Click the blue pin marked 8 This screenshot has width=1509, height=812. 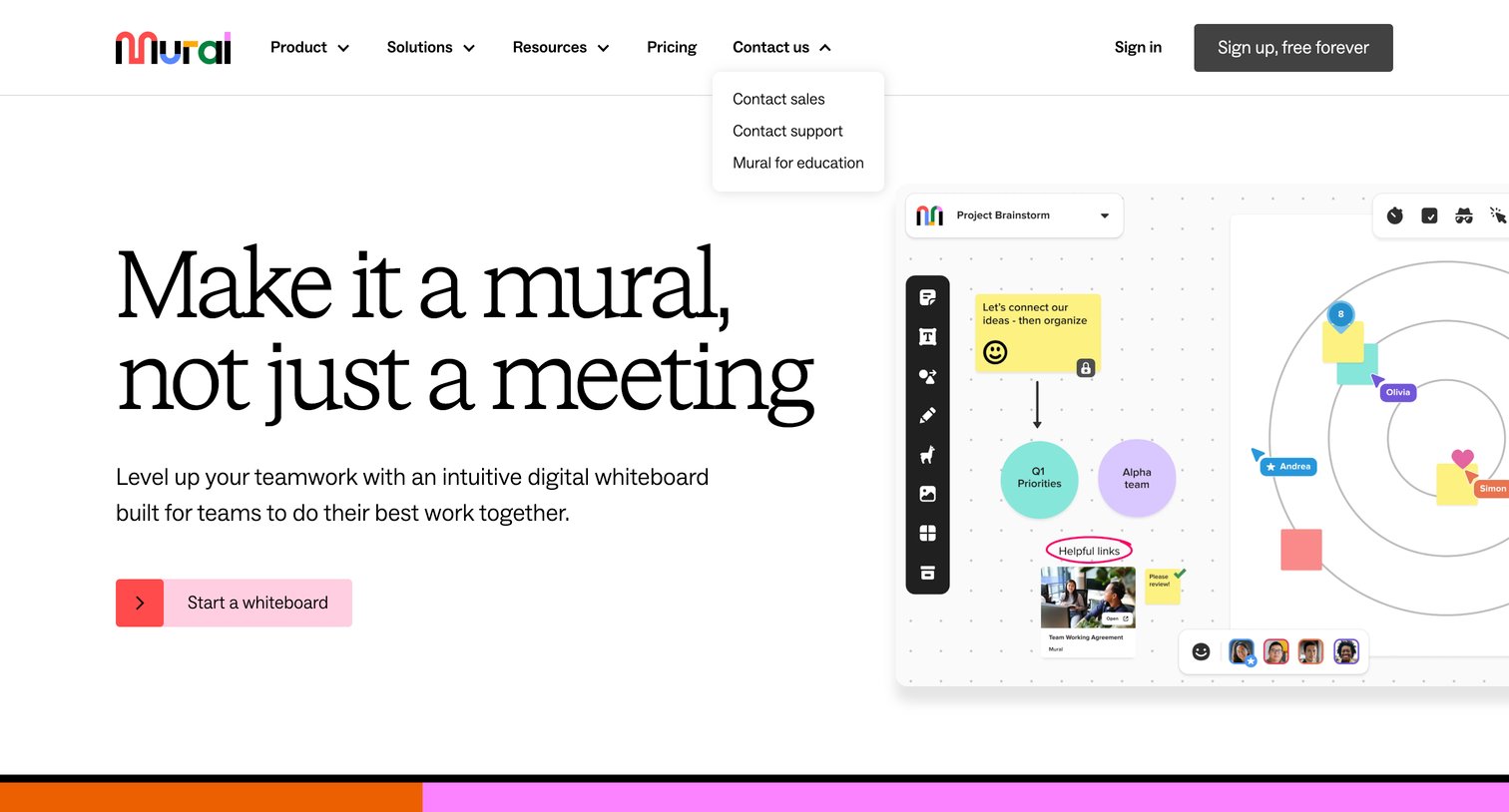(x=1340, y=315)
